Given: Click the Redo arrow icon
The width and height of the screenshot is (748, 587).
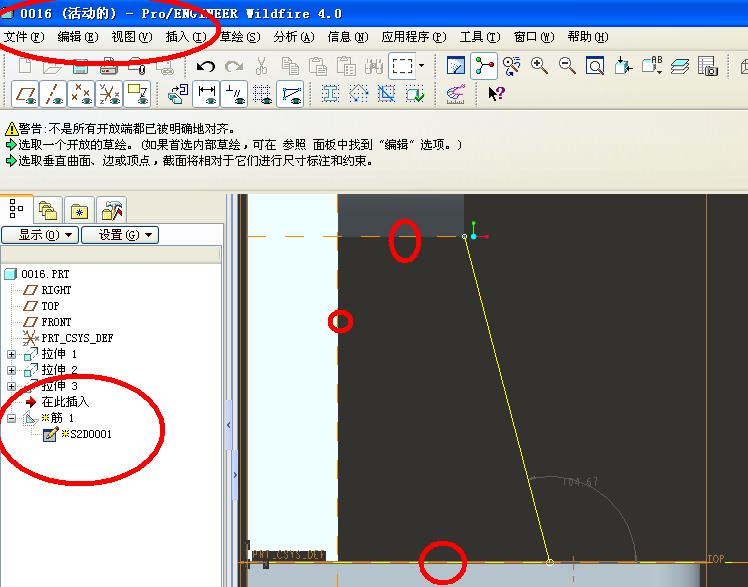Looking at the screenshot, I should pos(234,66).
